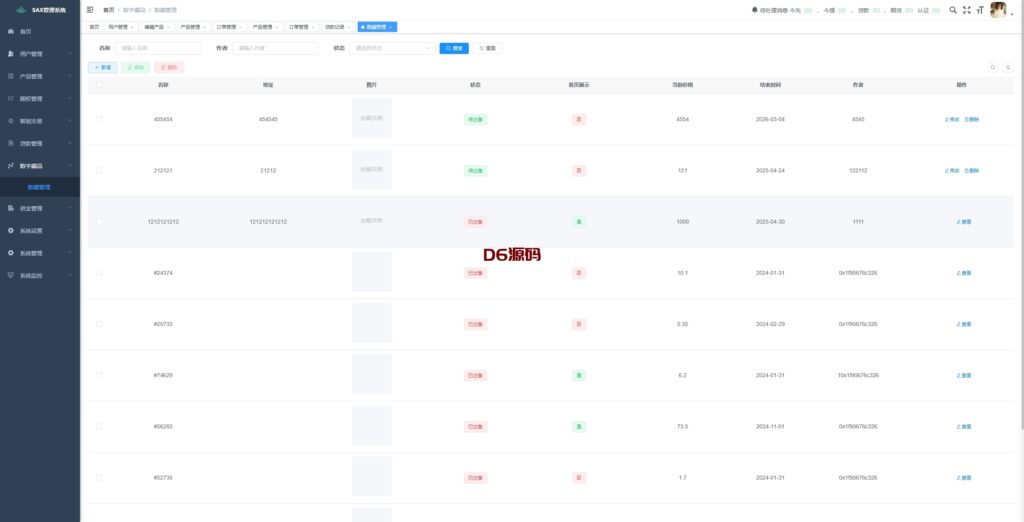Click the blue 新增 add button
The image size is (1024, 522).
coord(103,67)
